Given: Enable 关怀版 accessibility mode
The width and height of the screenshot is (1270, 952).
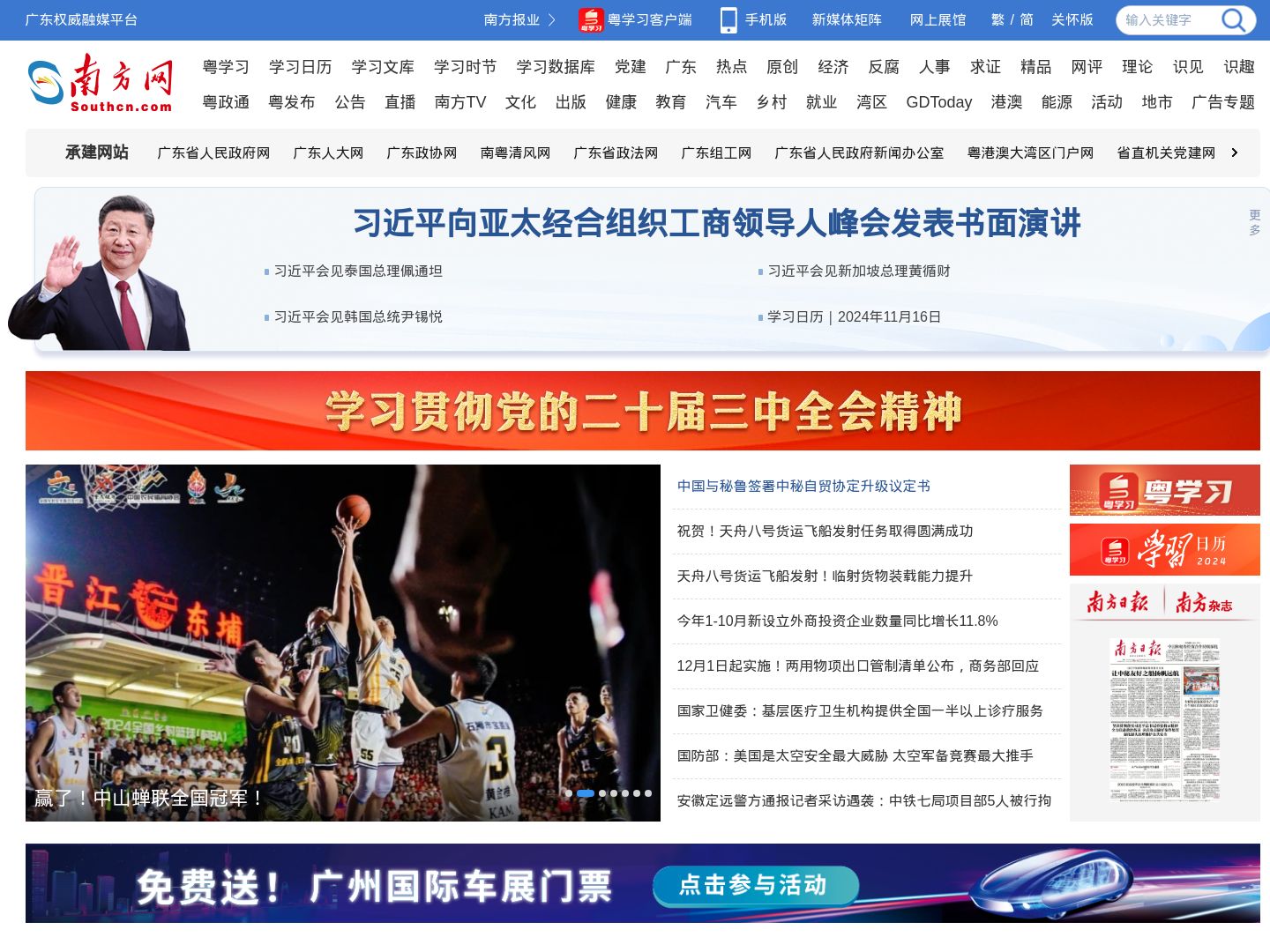Looking at the screenshot, I should 1072,19.
